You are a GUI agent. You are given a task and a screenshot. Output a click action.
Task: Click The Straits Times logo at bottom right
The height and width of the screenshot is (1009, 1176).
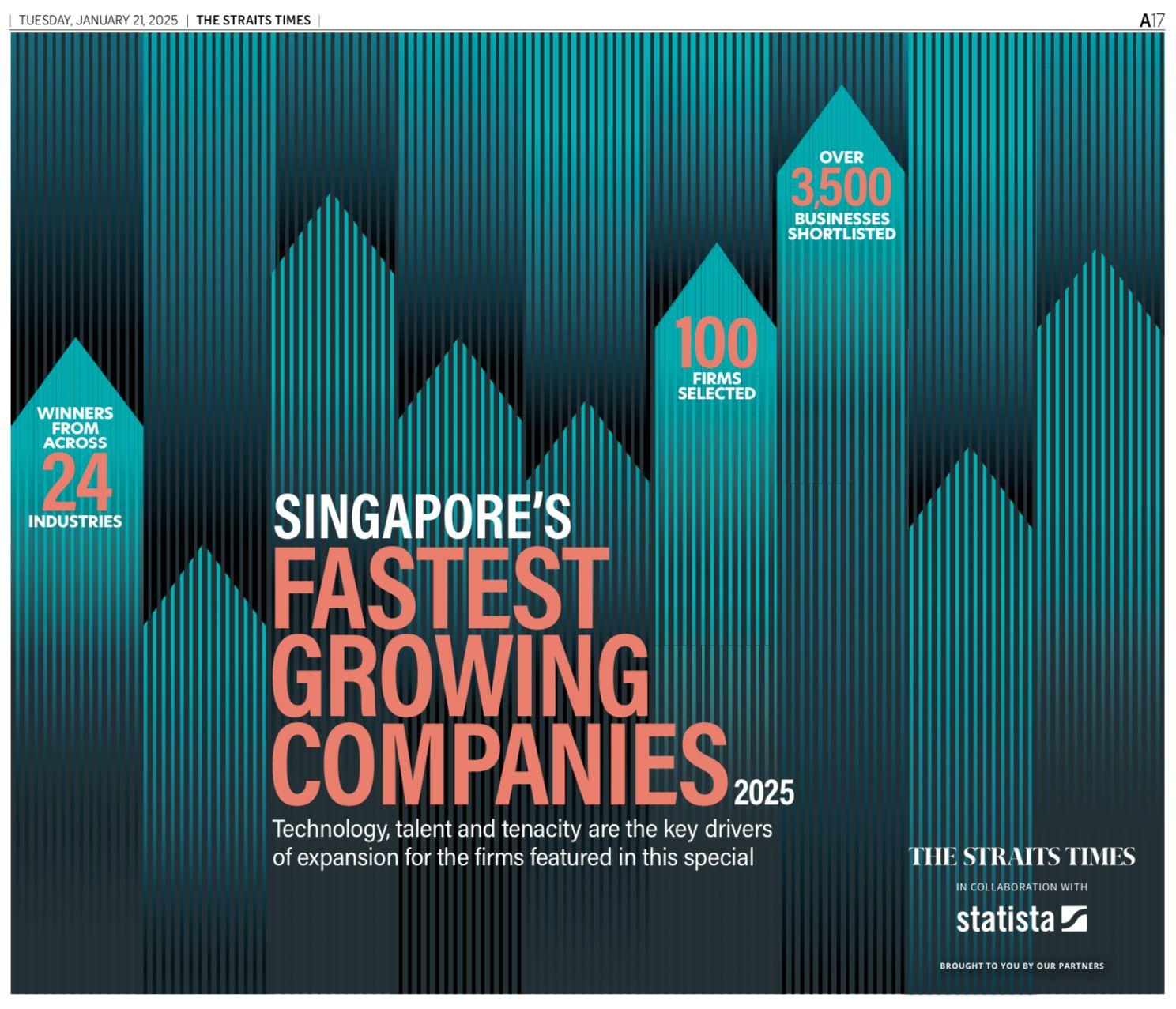[1021, 857]
